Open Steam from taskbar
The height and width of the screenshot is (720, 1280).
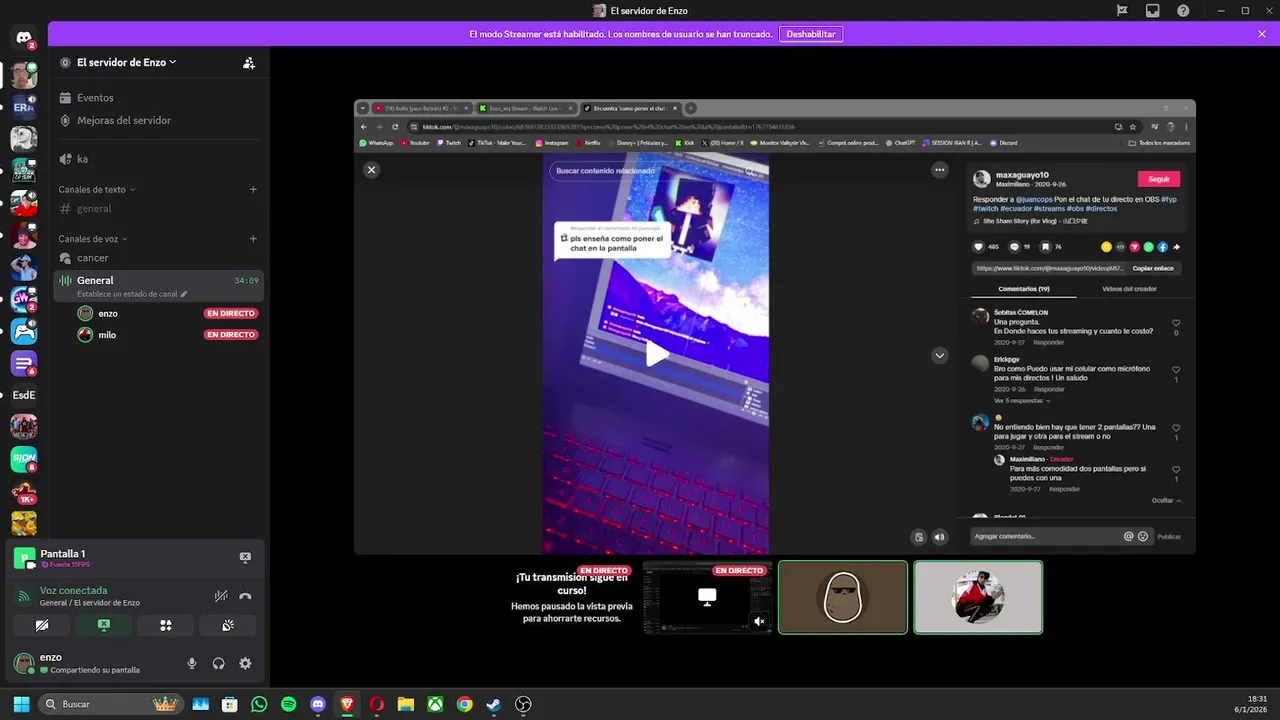(494, 704)
